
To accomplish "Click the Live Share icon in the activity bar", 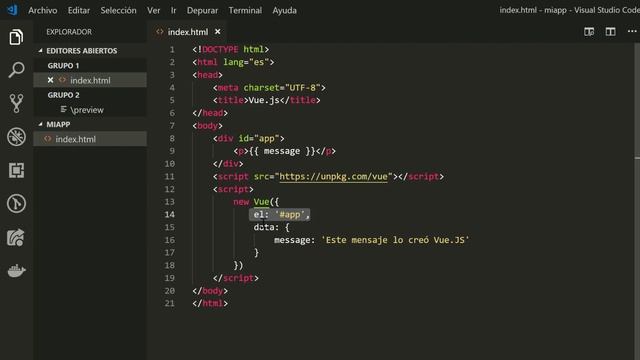I will coord(16,237).
